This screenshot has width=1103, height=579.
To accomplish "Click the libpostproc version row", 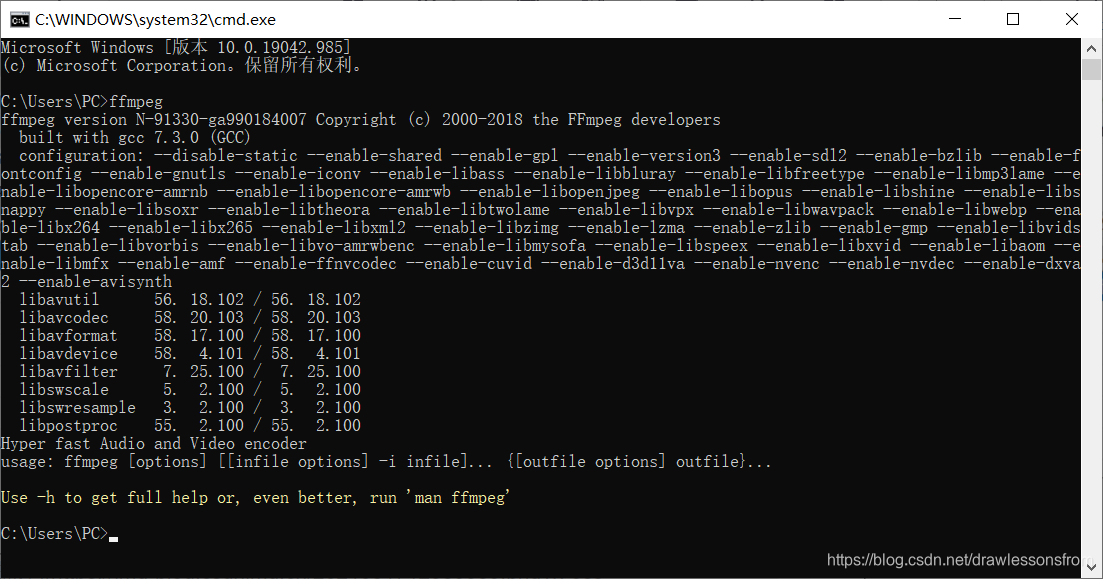I will [190, 426].
